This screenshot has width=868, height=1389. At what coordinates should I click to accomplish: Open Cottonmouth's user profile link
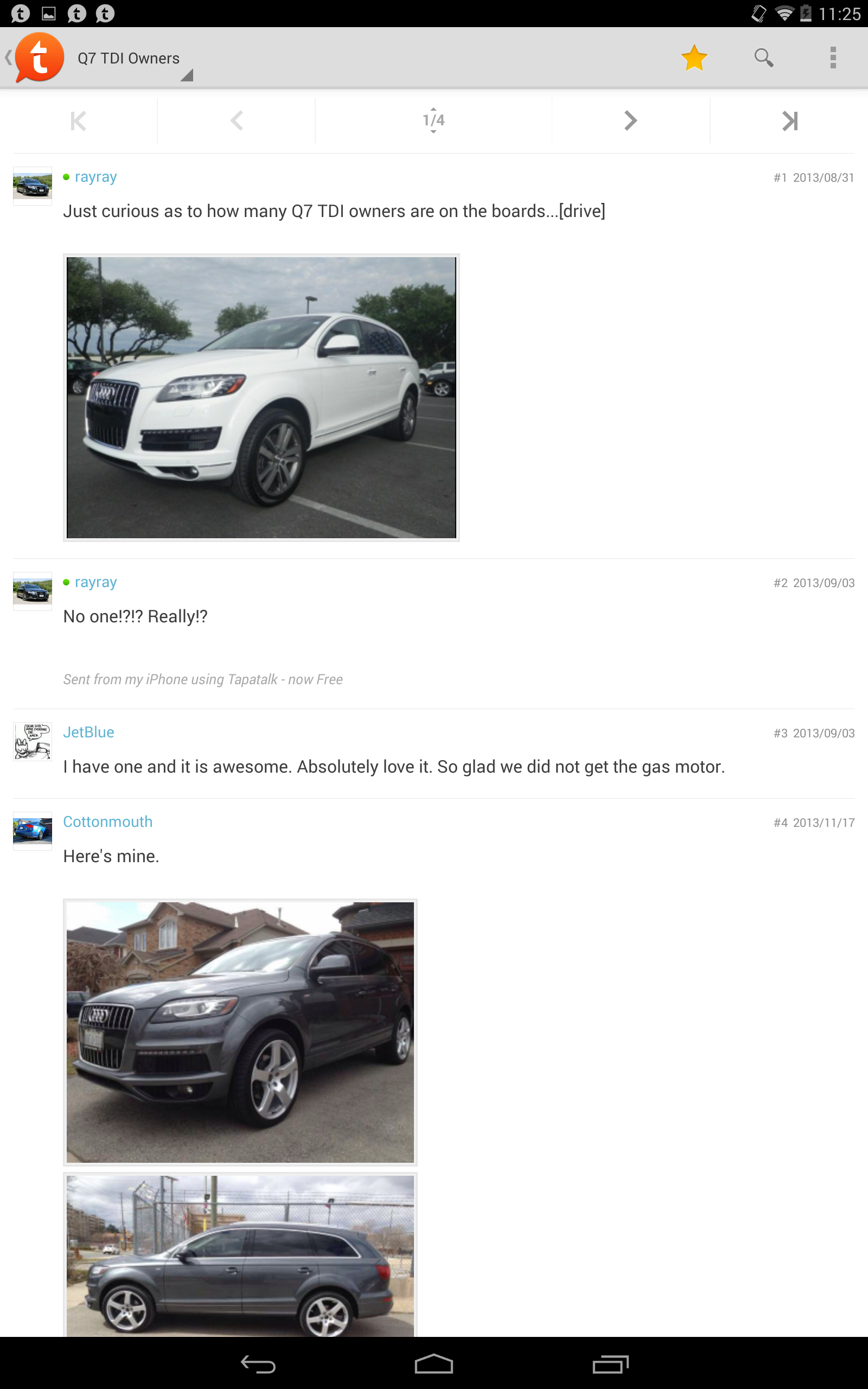click(x=108, y=822)
